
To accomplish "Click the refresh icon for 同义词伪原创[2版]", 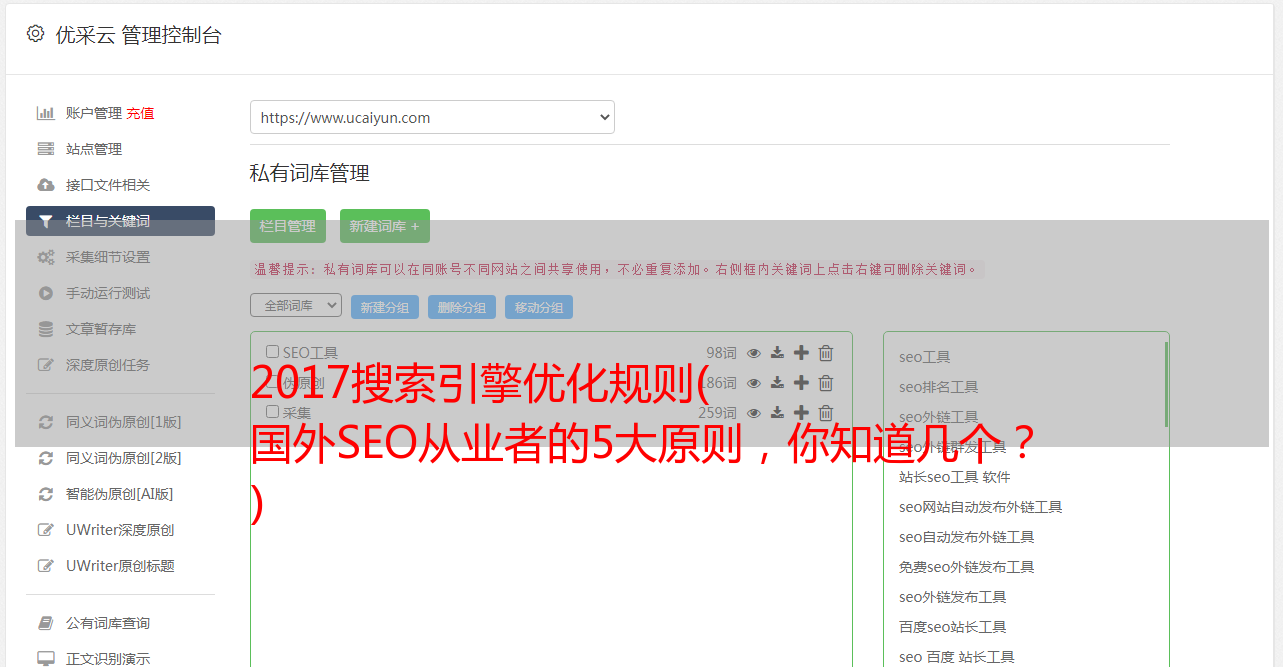I will click(x=45, y=458).
